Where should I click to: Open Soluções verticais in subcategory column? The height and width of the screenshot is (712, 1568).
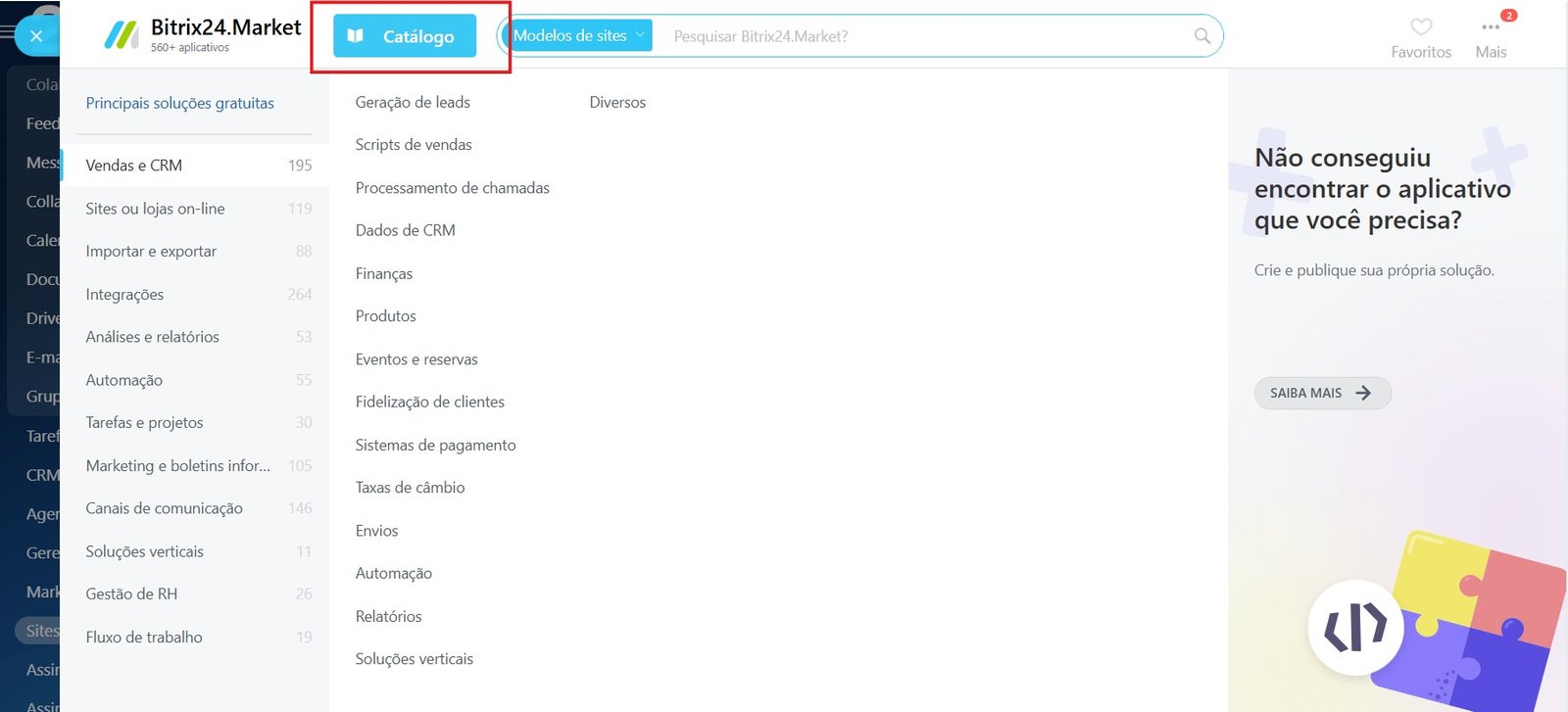click(x=414, y=659)
